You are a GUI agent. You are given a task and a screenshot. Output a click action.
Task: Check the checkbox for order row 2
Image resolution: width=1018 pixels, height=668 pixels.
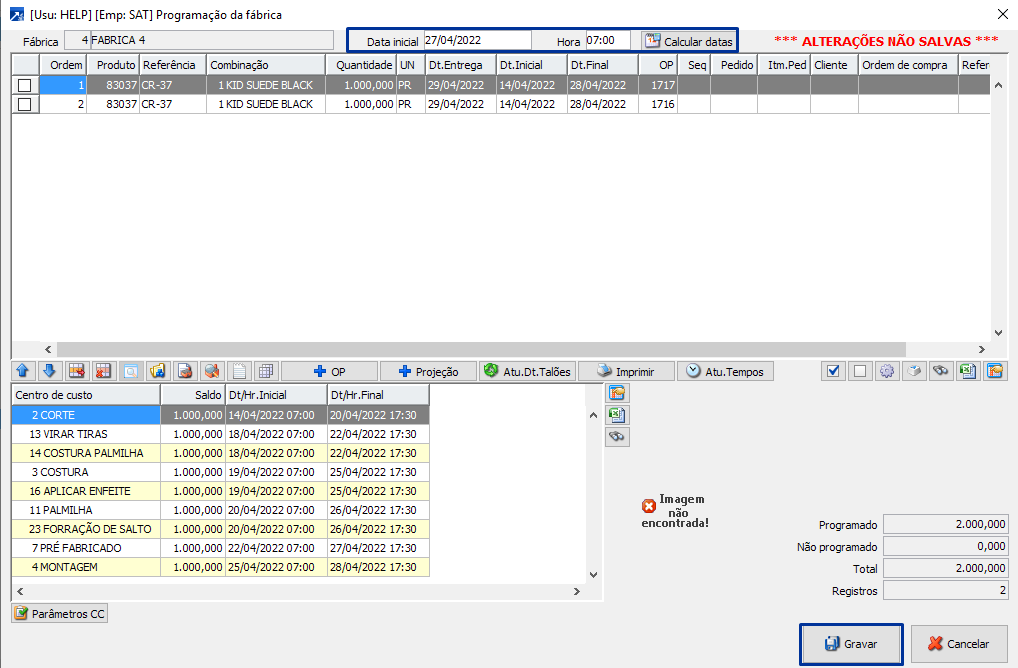coord(25,104)
